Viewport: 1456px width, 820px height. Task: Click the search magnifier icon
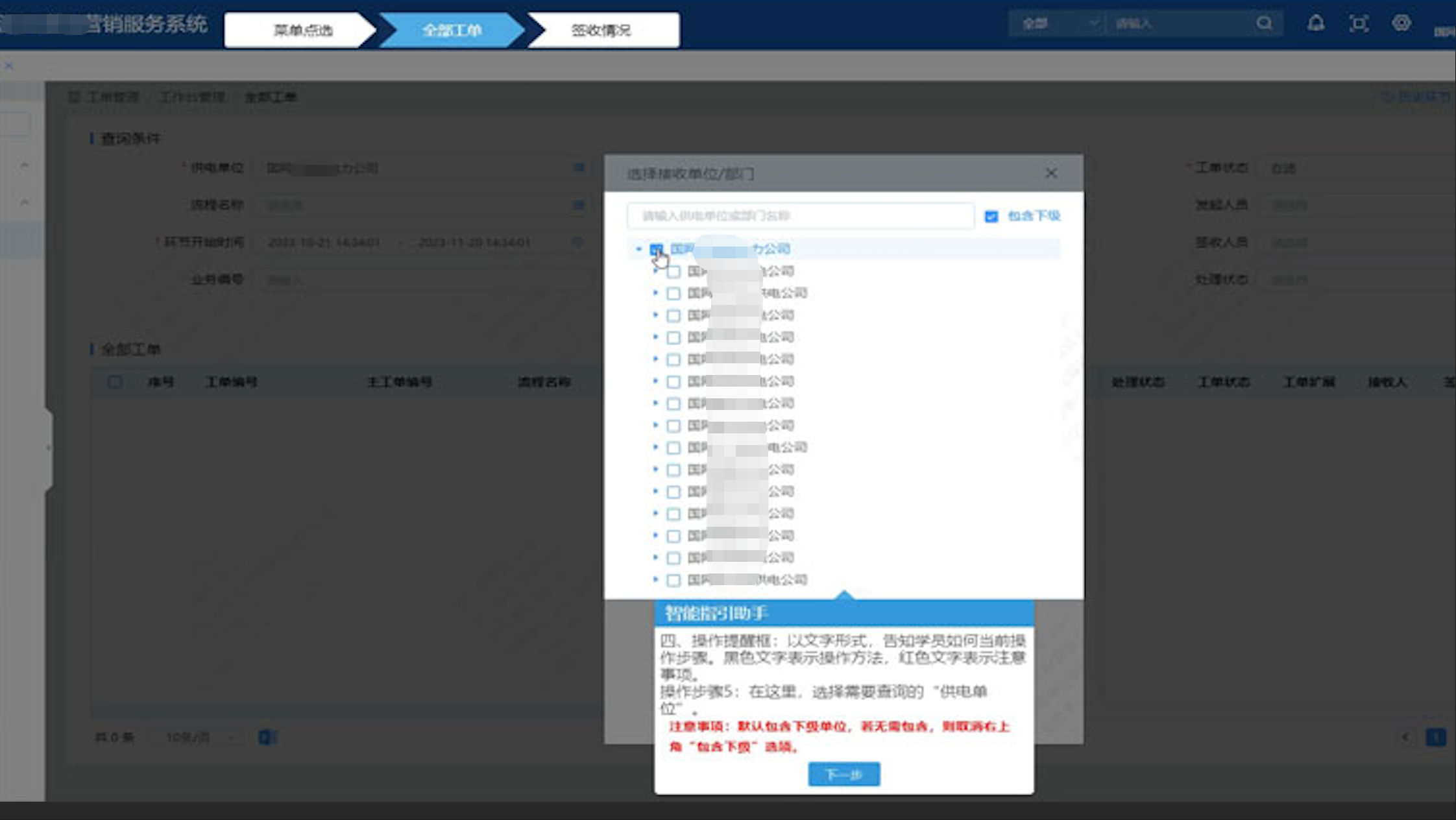(1264, 24)
